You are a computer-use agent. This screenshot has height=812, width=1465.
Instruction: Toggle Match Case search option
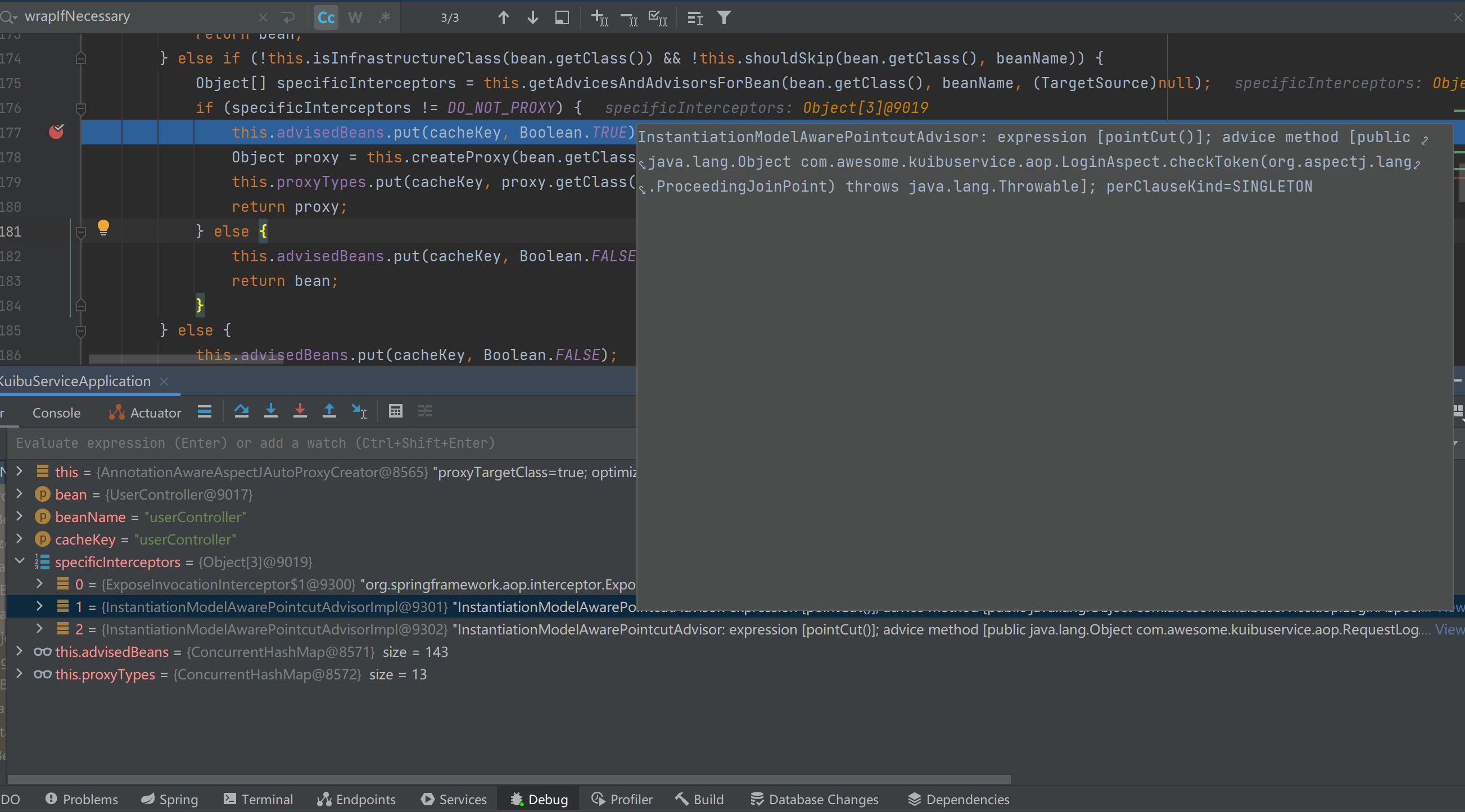326,17
